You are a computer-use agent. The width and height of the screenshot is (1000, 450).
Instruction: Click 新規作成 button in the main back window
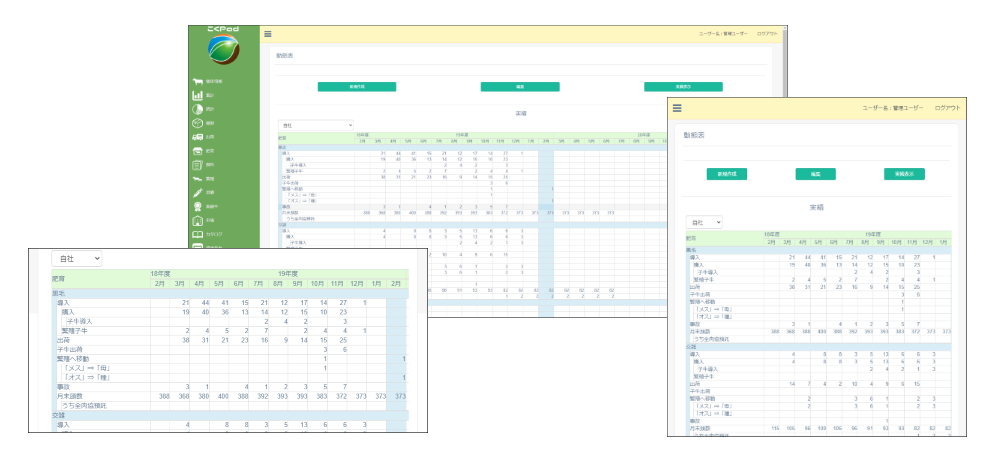357,87
